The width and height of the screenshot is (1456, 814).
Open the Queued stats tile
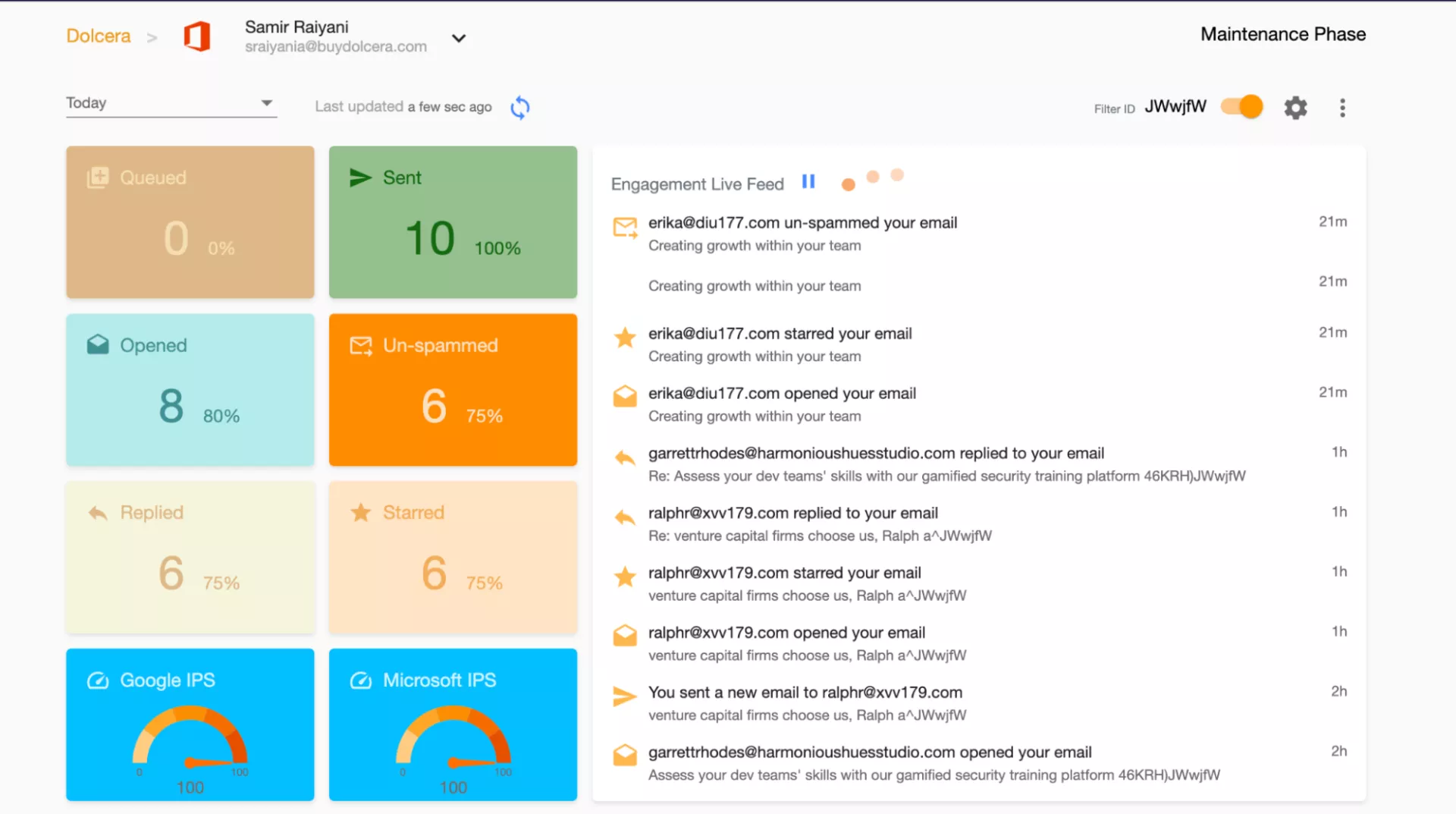(190, 222)
